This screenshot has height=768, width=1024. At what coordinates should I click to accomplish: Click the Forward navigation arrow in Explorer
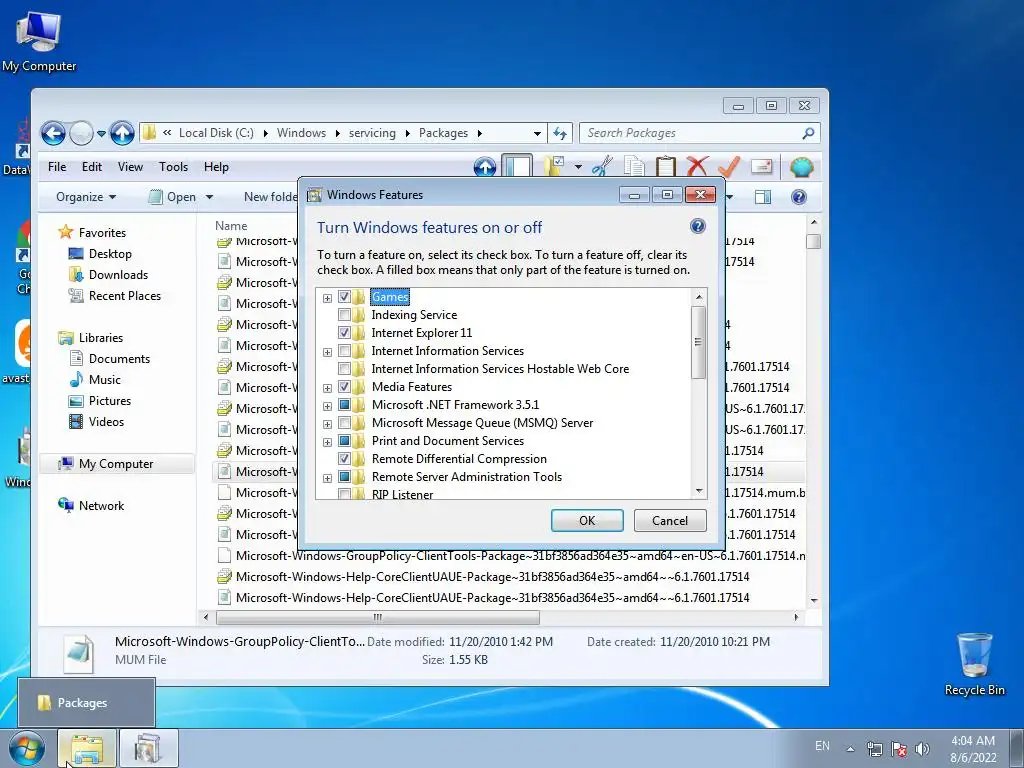point(81,133)
